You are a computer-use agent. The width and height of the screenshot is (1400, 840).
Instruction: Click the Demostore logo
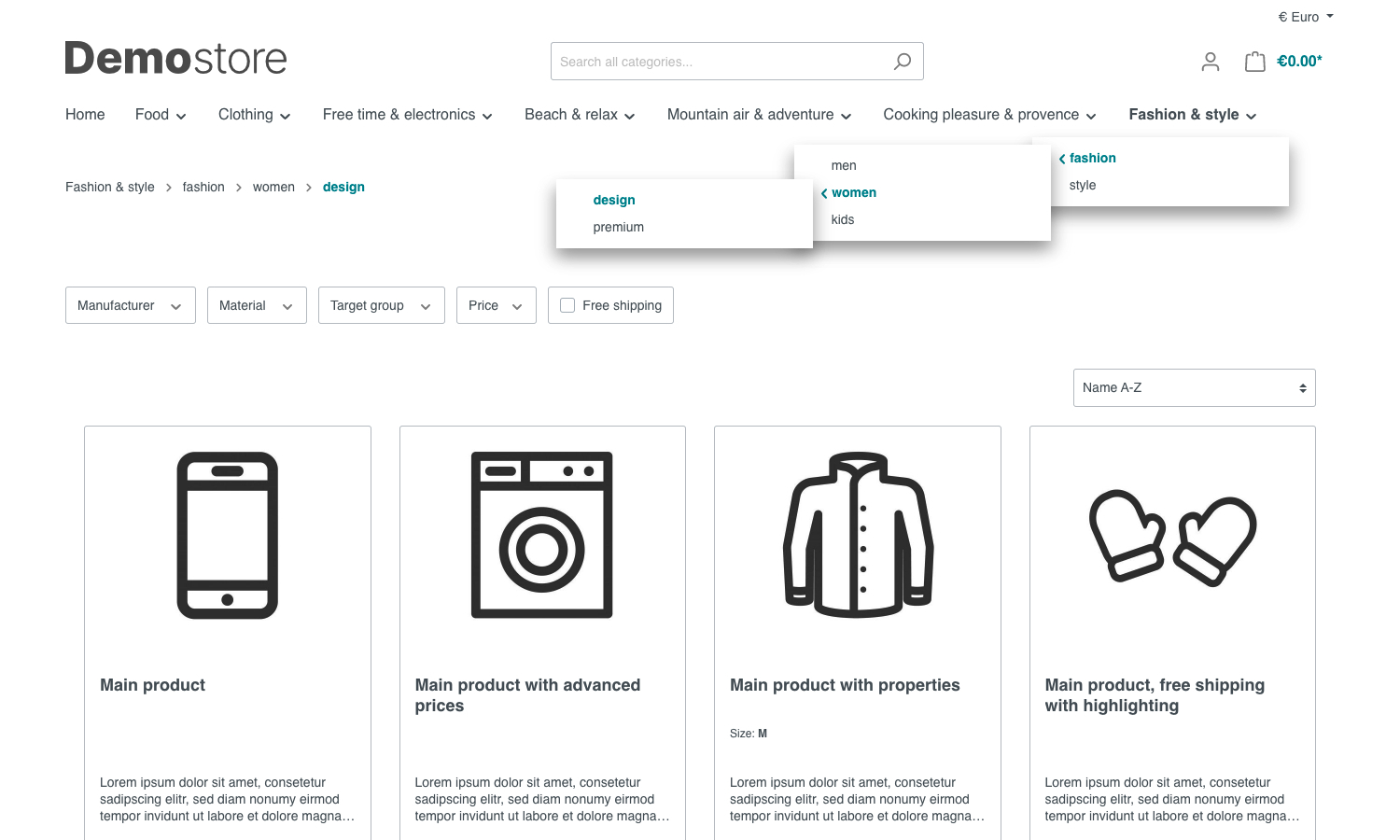coord(175,59)
